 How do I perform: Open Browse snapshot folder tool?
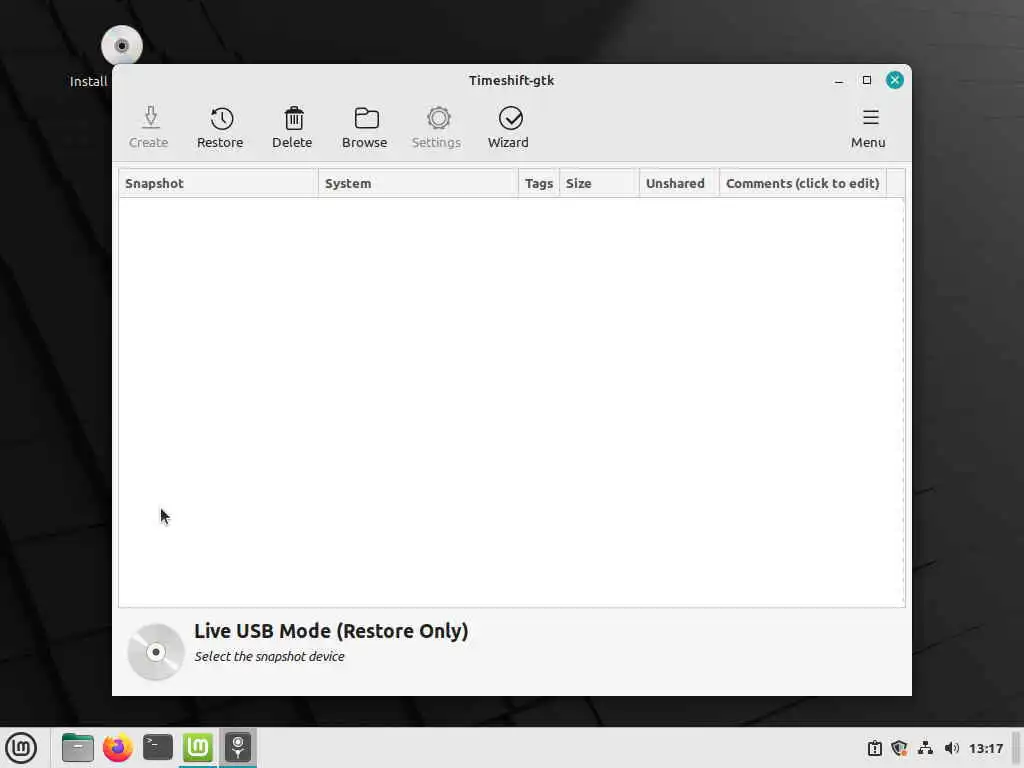click(x=364, y=127)
